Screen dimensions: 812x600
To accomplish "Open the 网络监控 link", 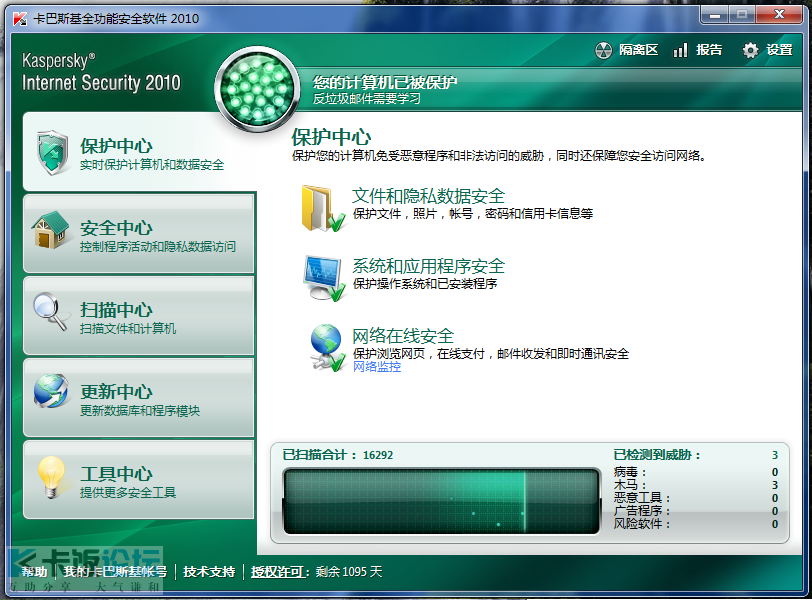I will click(377, 367).
